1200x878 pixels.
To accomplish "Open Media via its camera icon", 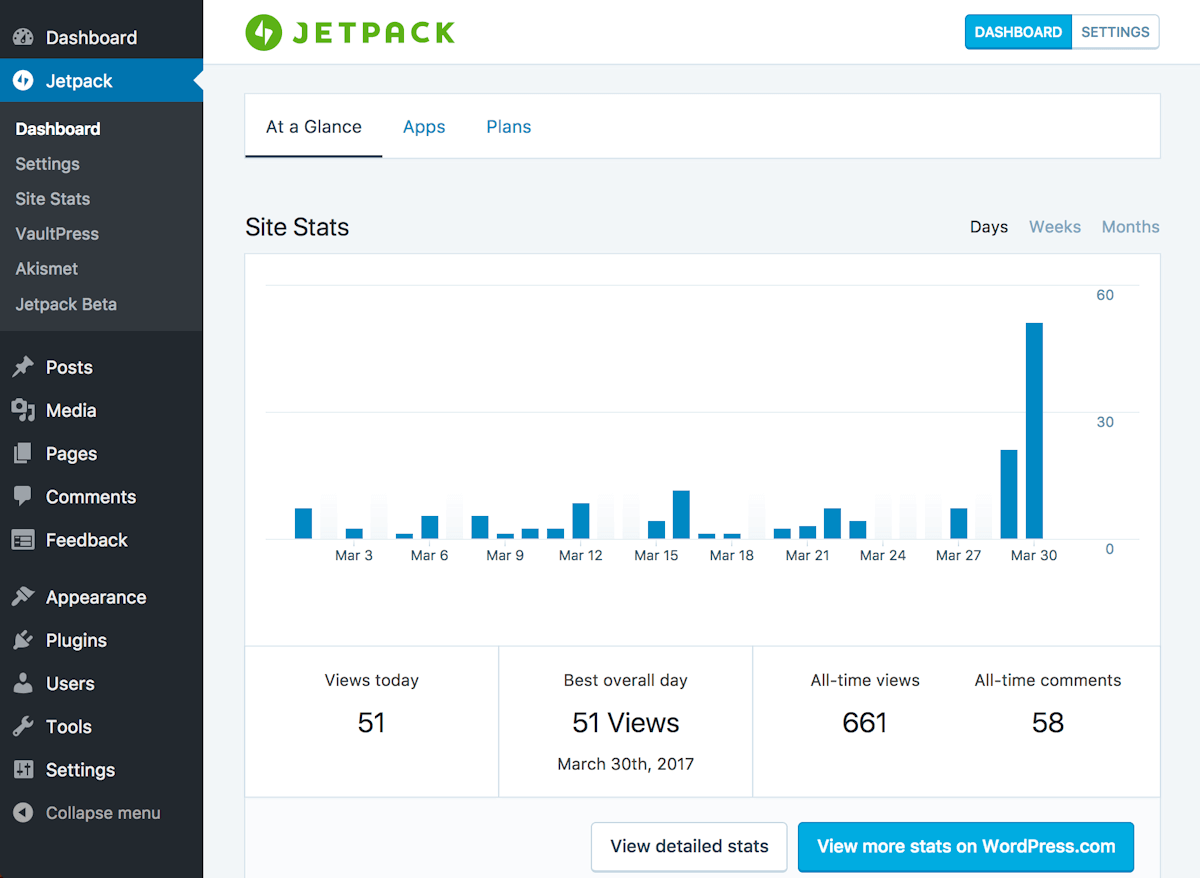I will coord(23,410).
